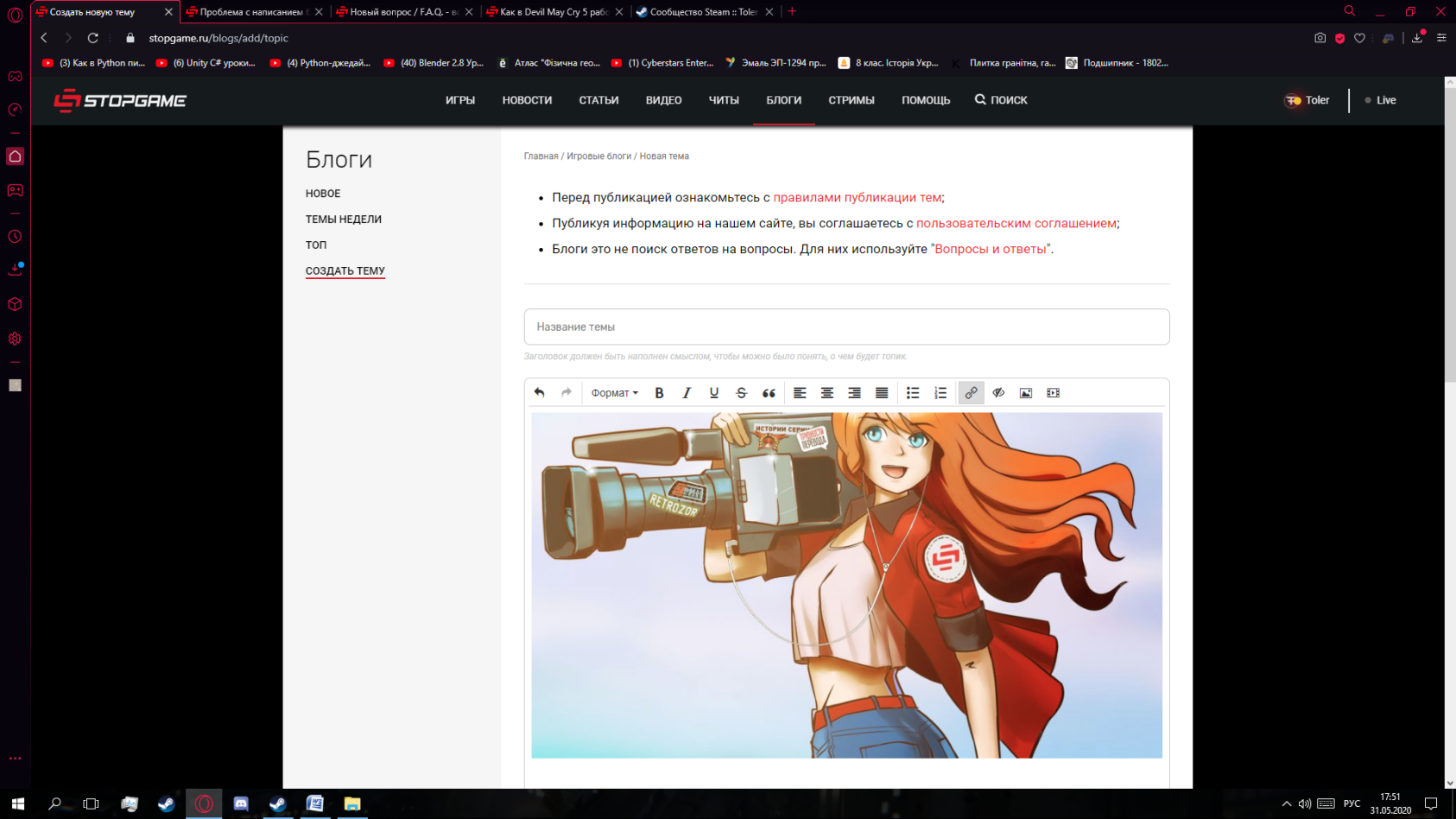This screenshot has width=1456, height=819.
Task: Open ВИДЕО section
Action: (x=664, y=100)
